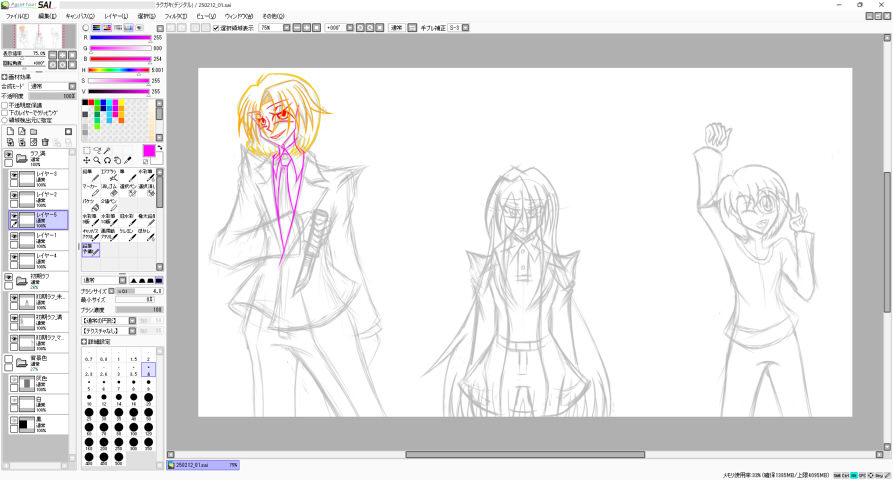
Task: Choose the 2値ペン binary pen tool
Action: coord(108,205)
